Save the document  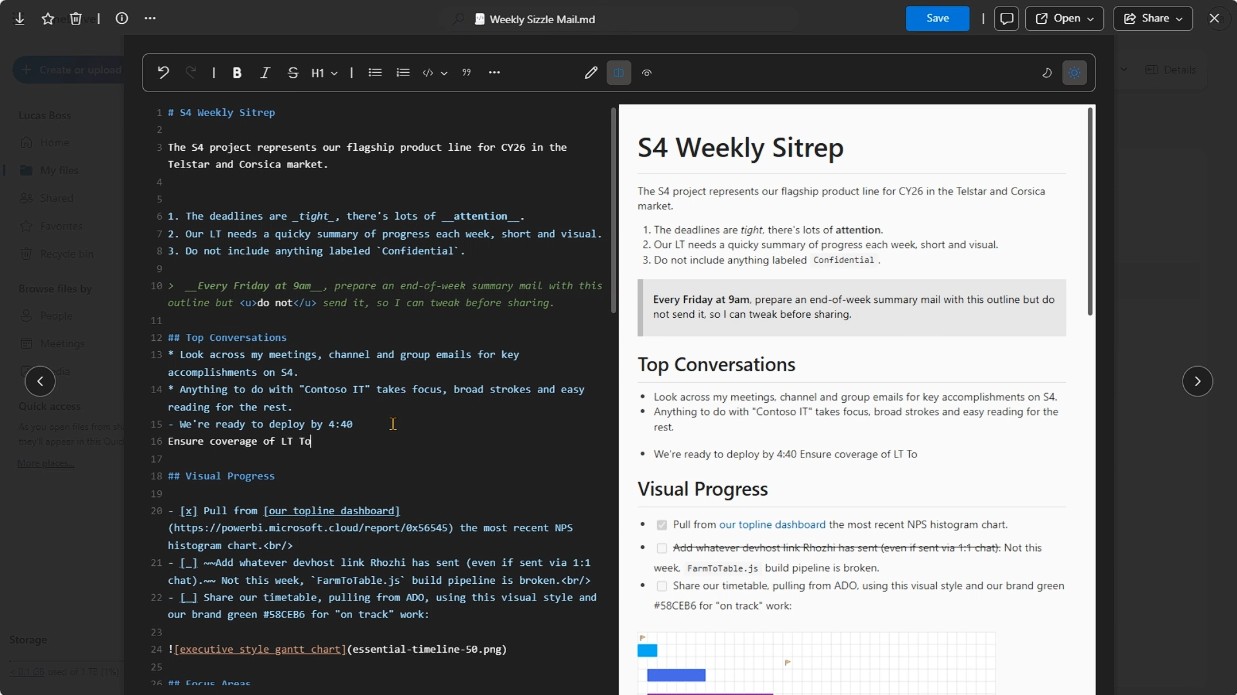tap(937, 18)
